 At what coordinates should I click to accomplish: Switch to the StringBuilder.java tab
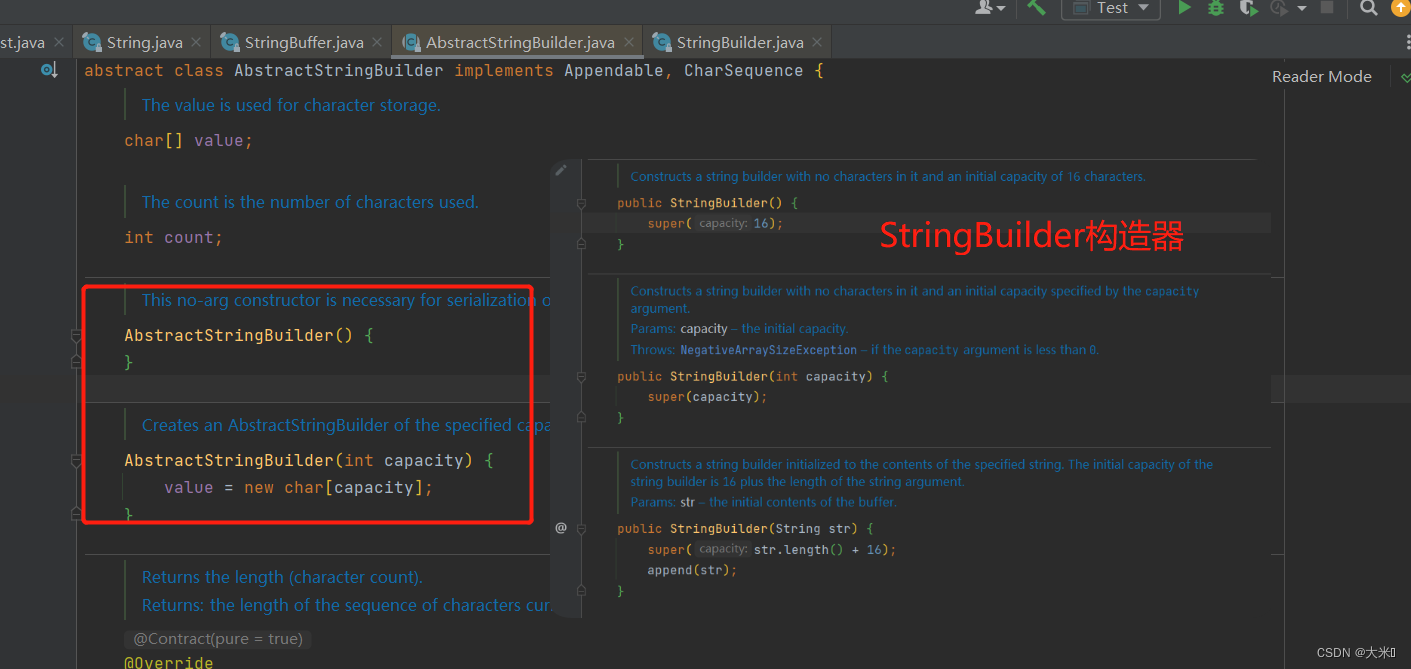coord(739,42)
